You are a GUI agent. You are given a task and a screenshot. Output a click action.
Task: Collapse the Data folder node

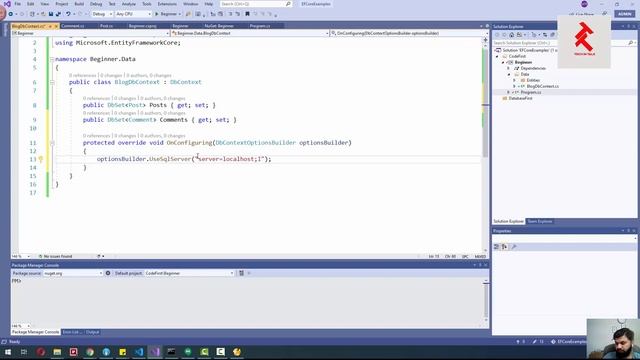pos(509,75)
